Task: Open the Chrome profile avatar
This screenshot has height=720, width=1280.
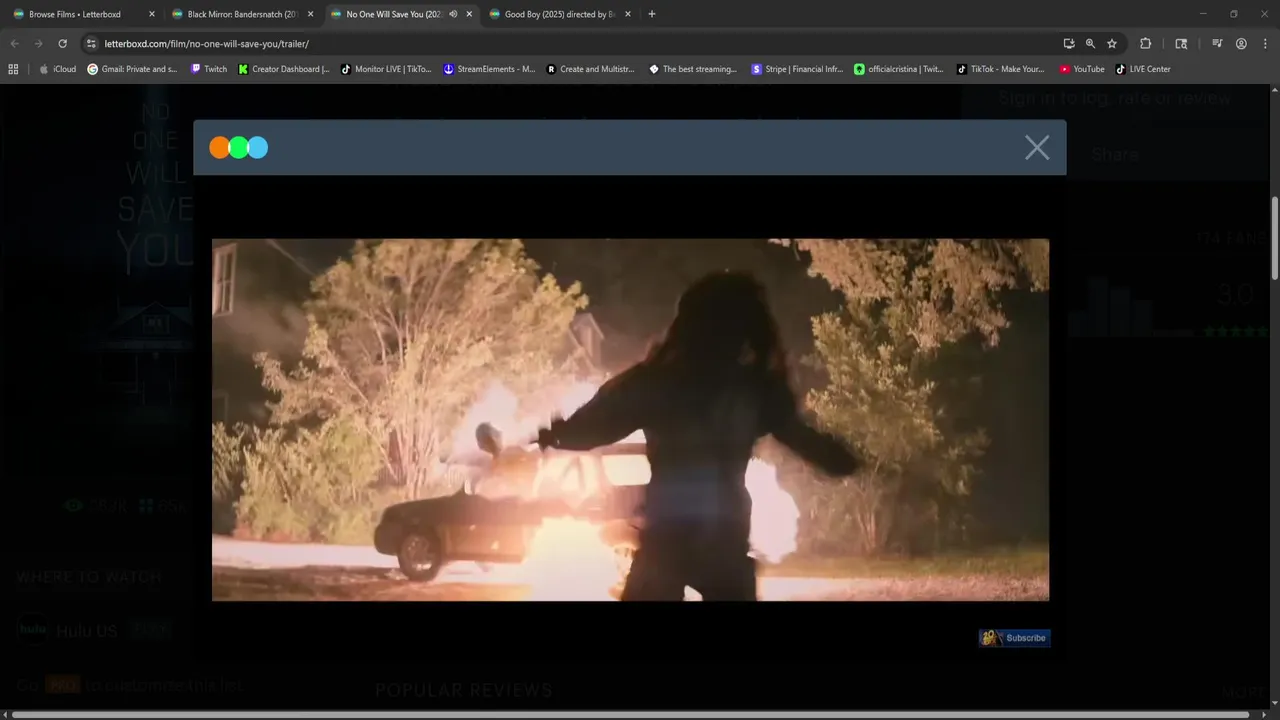Action: (1241, 44)
